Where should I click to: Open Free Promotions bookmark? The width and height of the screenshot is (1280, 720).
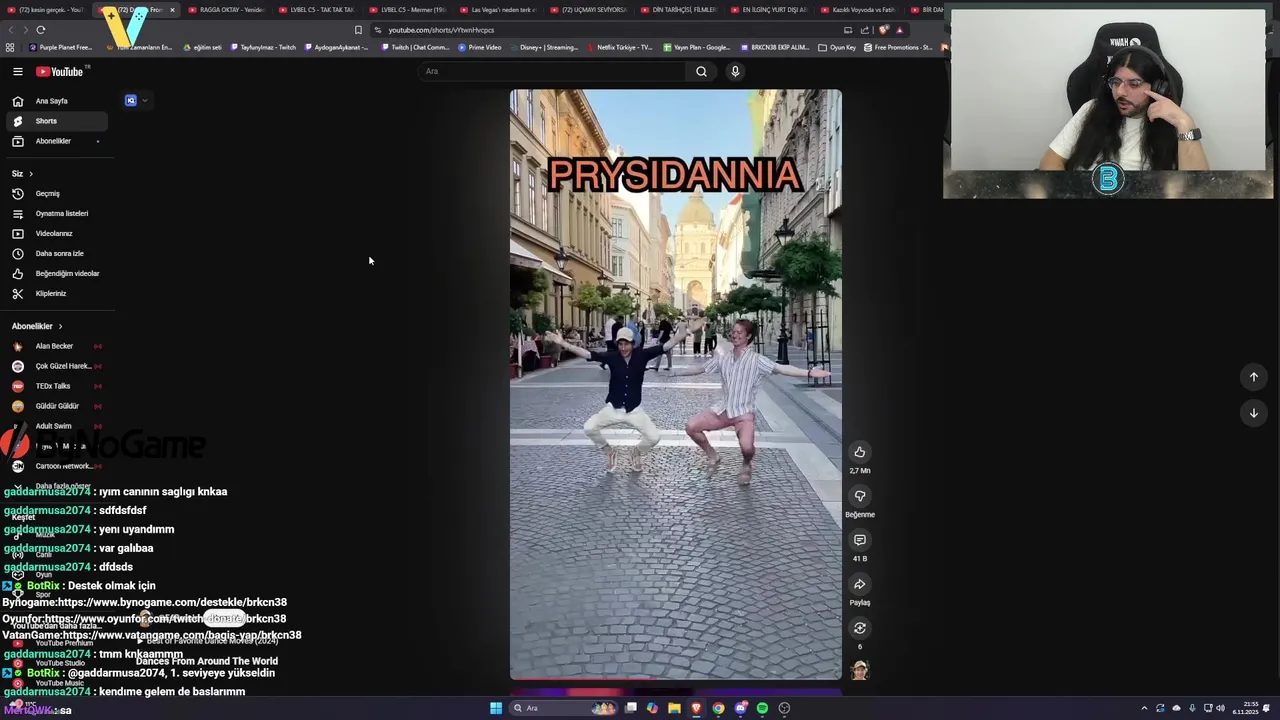898,47
